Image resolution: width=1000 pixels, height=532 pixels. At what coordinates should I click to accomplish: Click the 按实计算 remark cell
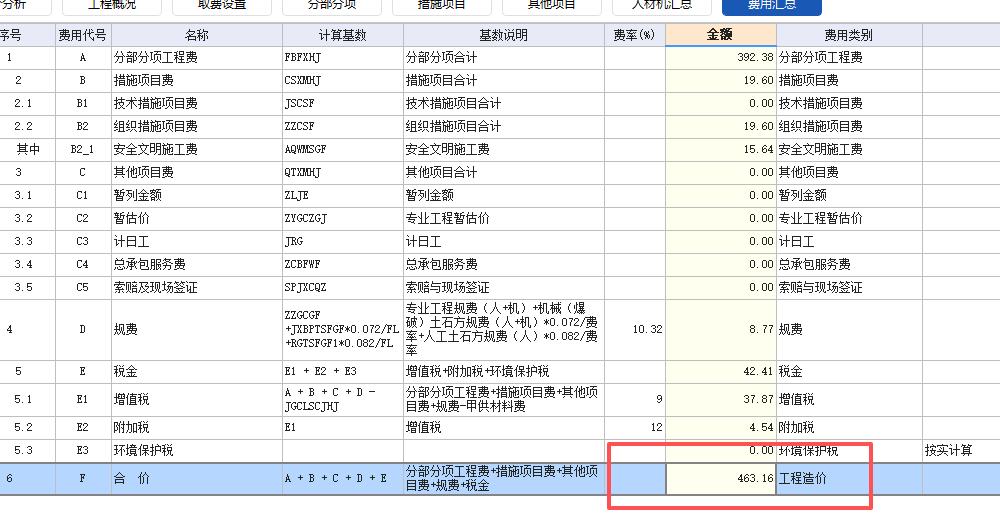coord(960,450)
